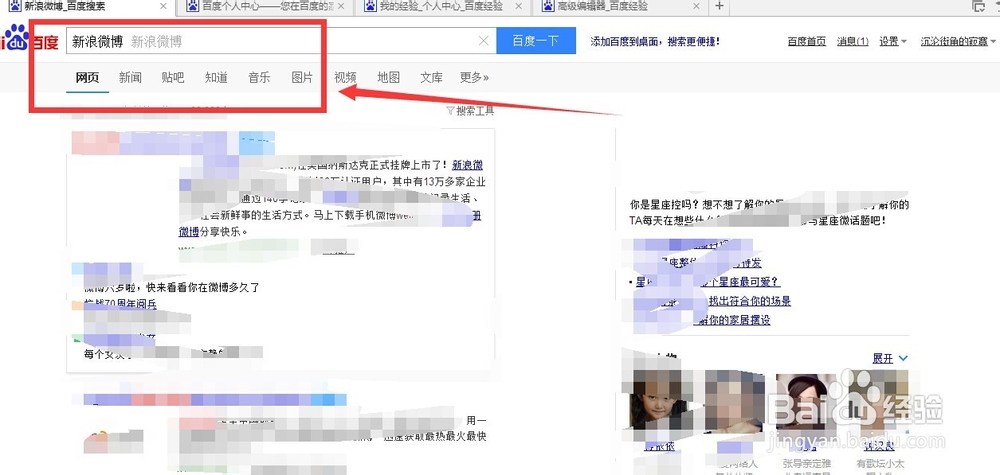Expand the 设置 dropdown
The height and width of the screenshot is (475, 1000).
[x=893, y=41]
